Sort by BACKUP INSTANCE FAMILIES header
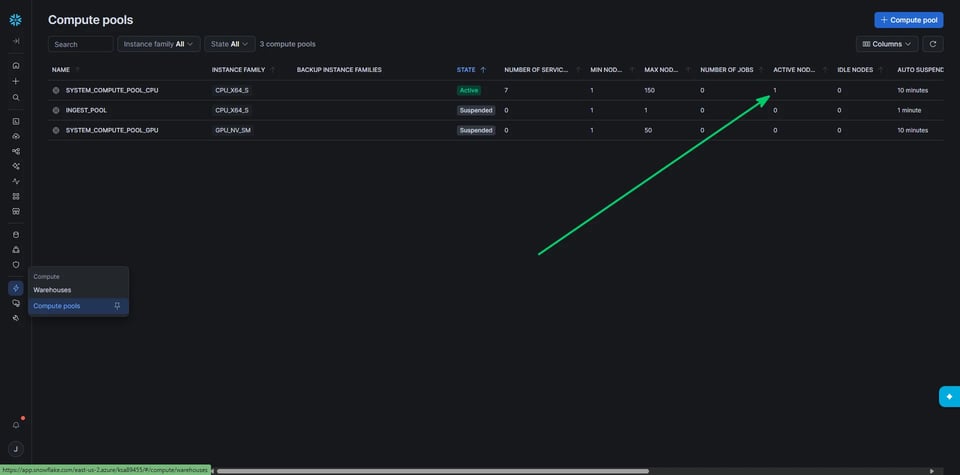This screenshot has width=960, height=475. coord(339,70)
